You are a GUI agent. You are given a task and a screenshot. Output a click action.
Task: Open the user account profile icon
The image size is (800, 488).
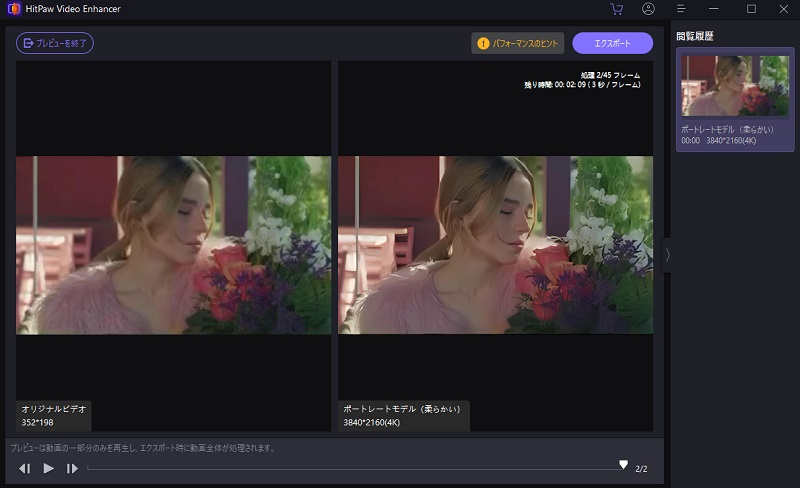tap(648, 9)
